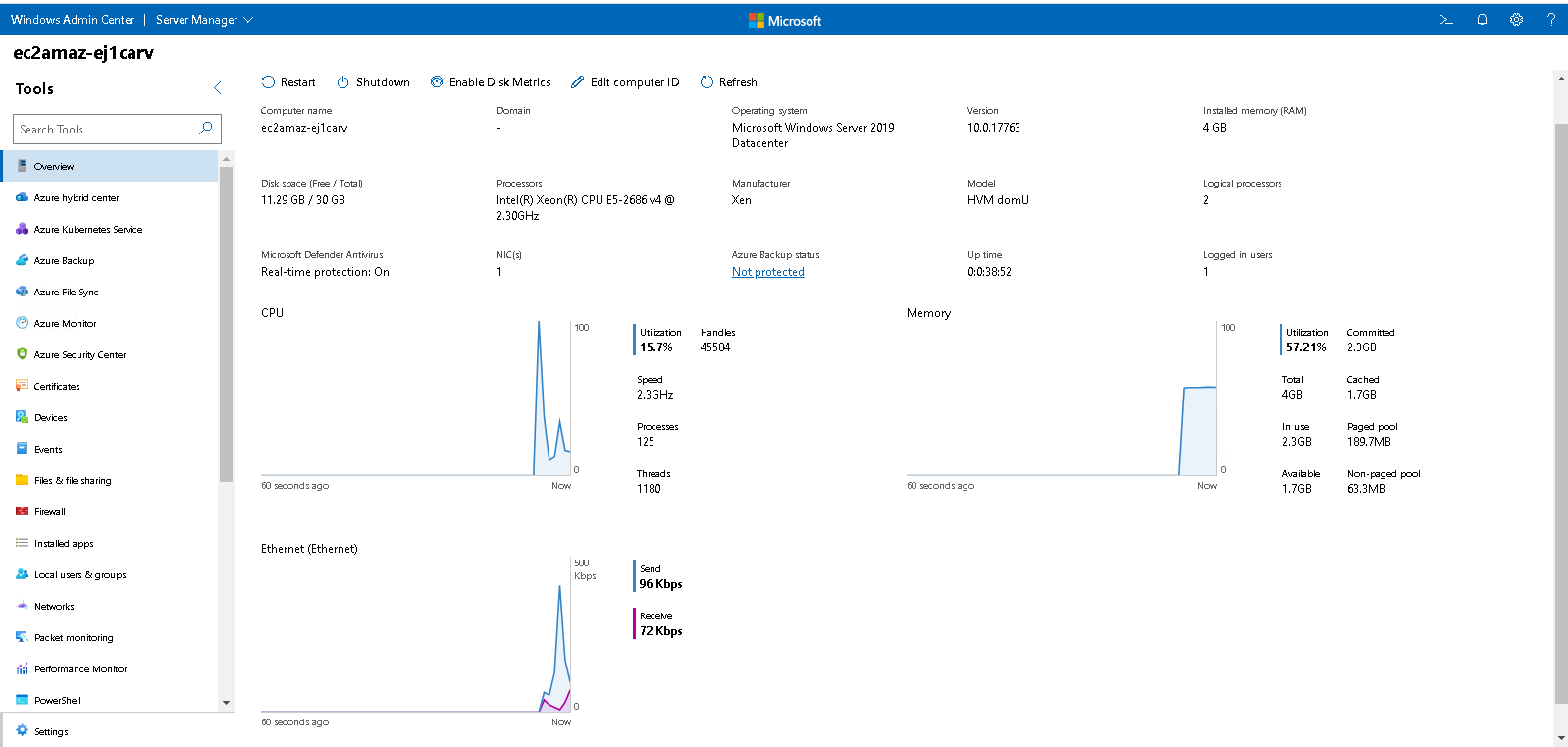The height and width of the screenshot is (747, 1568).
Task: Click the Microsoft logo
Action: [785, 20]
